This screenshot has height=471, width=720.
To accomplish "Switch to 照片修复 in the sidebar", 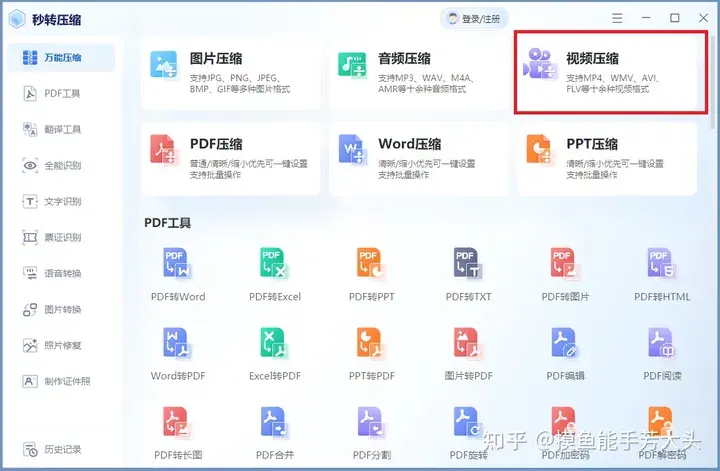I will [x=61, y=345].
